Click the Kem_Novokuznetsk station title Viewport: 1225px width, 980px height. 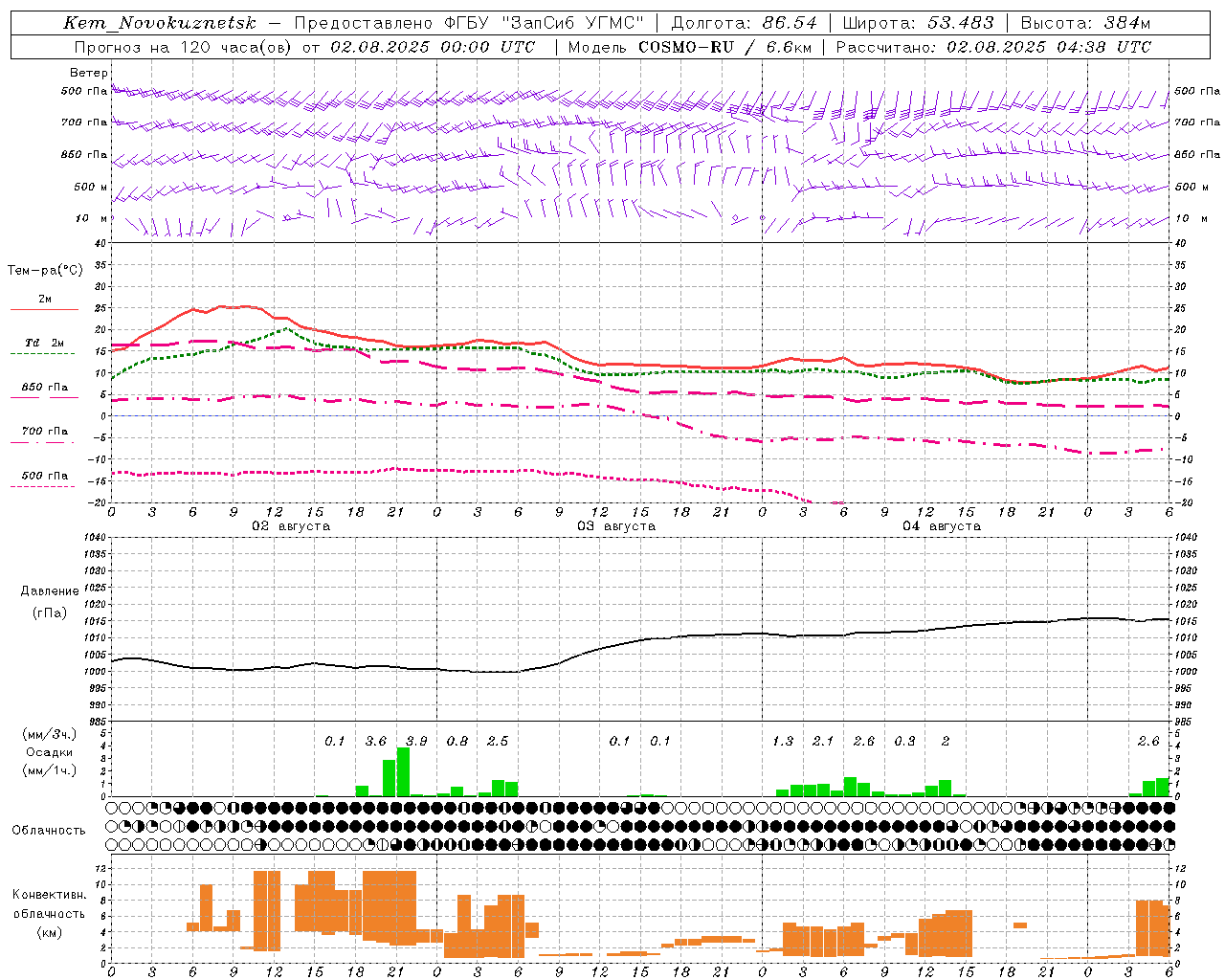coord(160,23)
